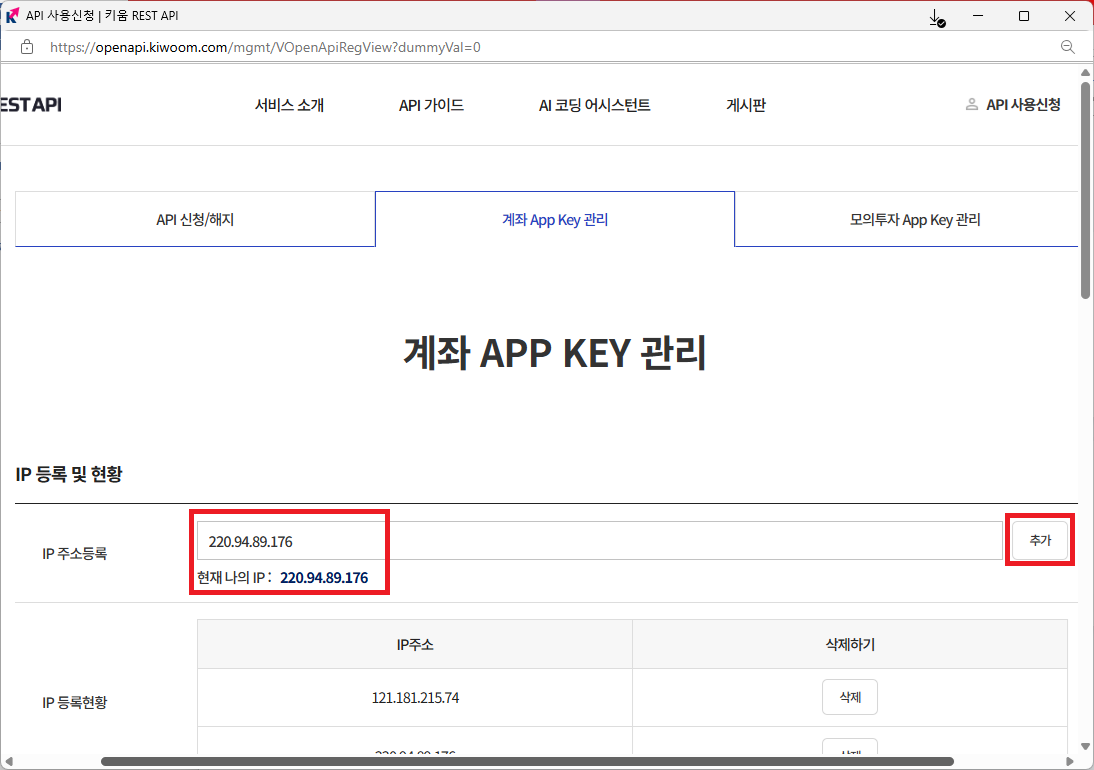Go to AI 코딩 어시스턴트 menu

click(x=594, y=105)
